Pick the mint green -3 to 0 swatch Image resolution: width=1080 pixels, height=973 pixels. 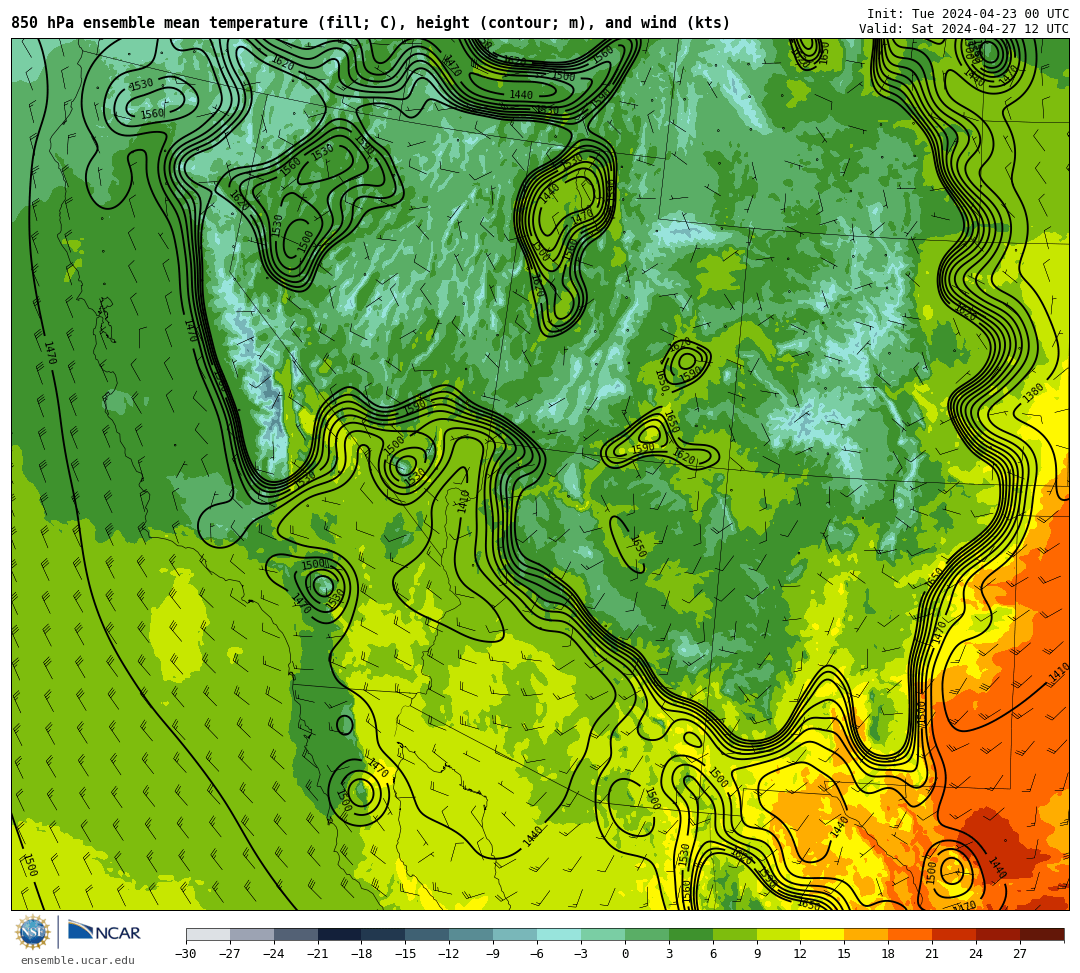tap(603, 934)
